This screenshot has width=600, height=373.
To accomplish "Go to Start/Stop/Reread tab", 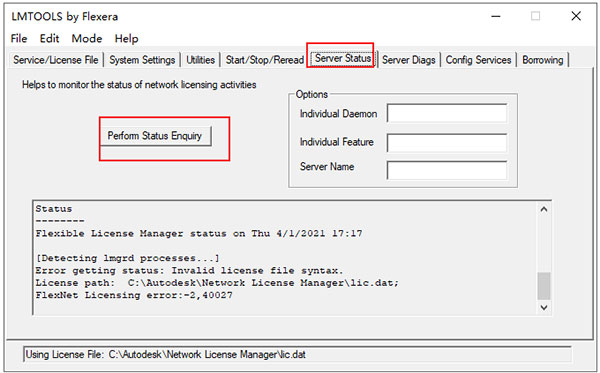I will [x=264, y=60].
